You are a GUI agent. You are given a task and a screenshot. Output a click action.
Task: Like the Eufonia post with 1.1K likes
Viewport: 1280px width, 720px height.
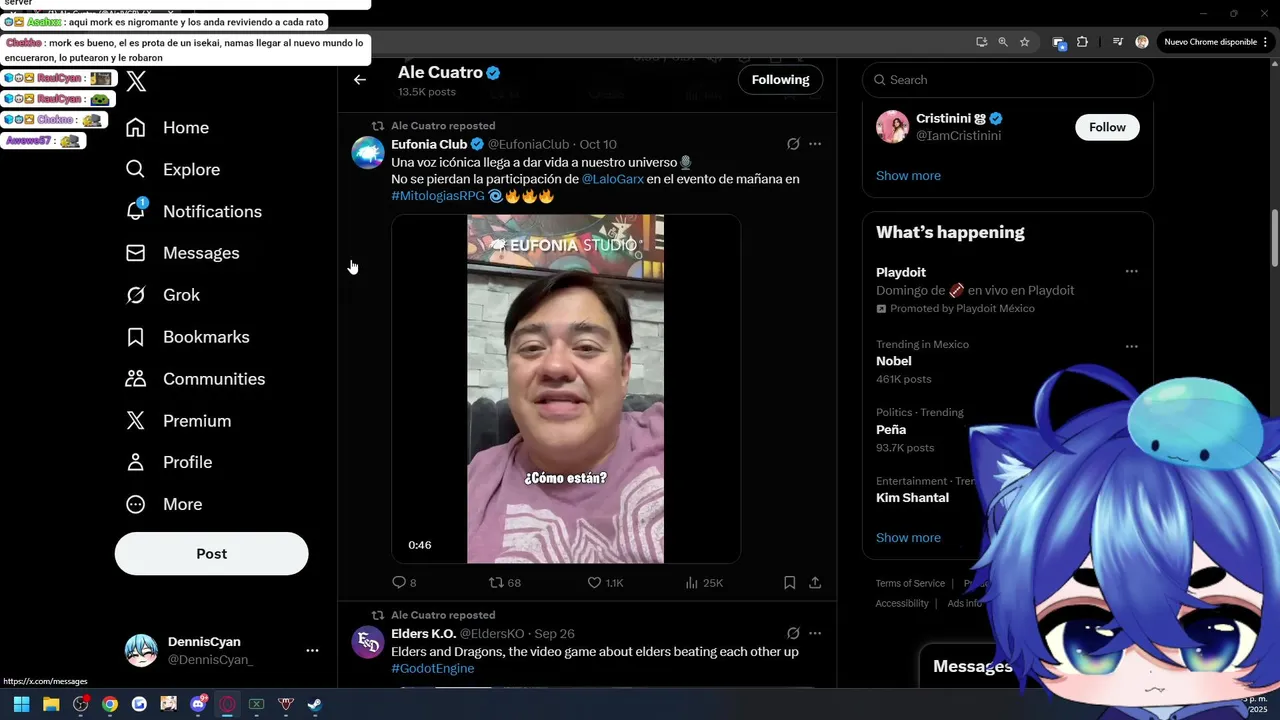coord(605,582)
